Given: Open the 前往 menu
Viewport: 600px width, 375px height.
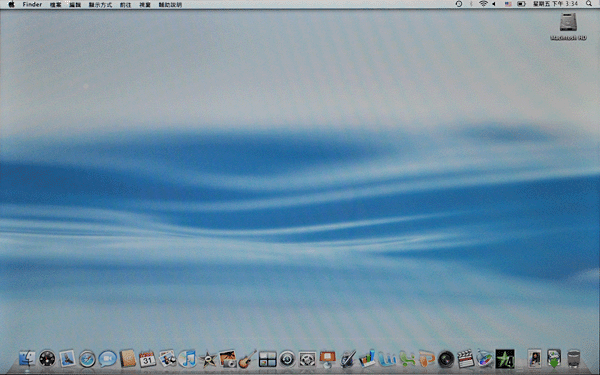Looking at the screenshot, I should (125, 5).
